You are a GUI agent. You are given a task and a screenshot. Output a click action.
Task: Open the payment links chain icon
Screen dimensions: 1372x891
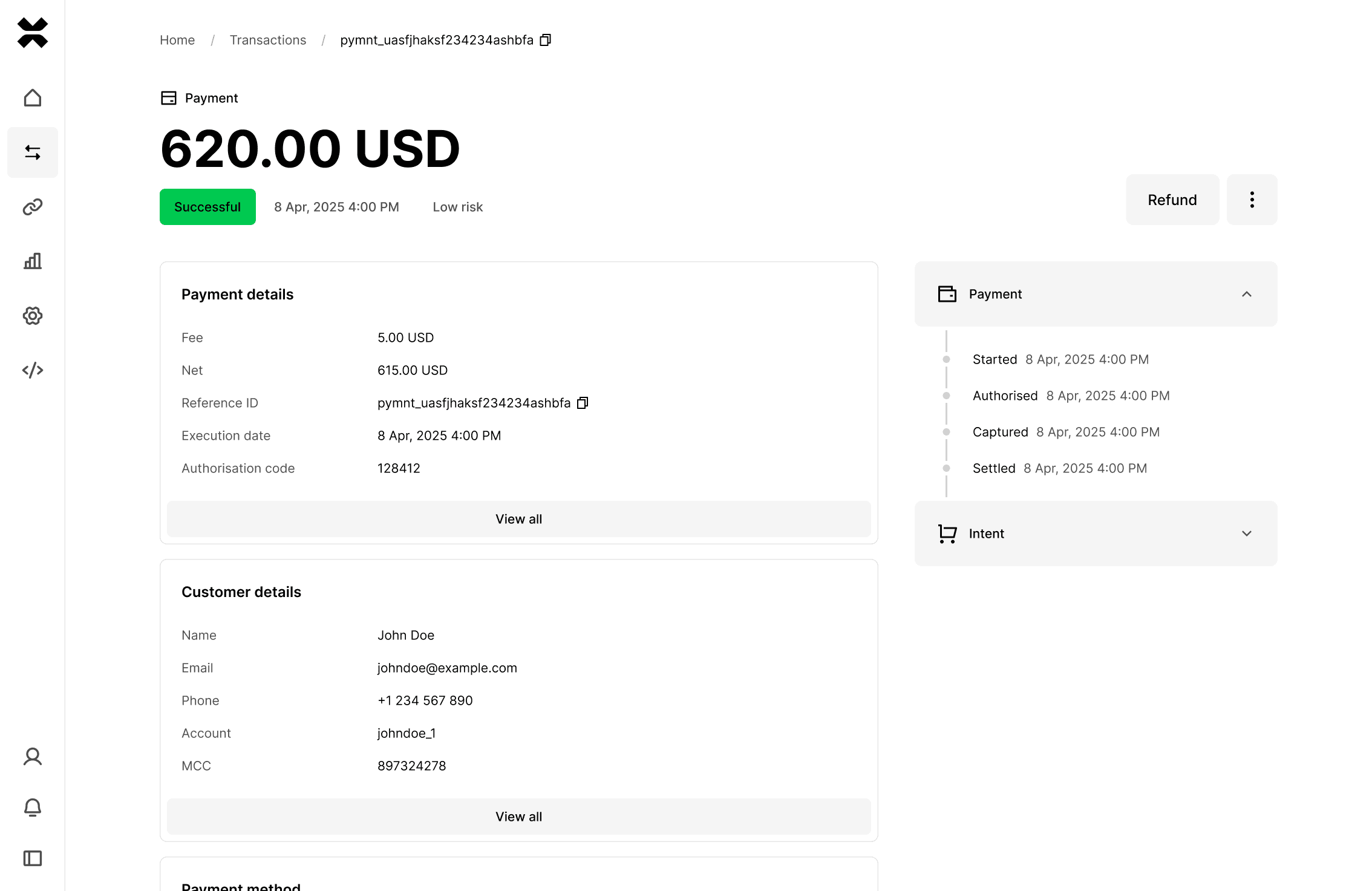(x=33, y=207)
